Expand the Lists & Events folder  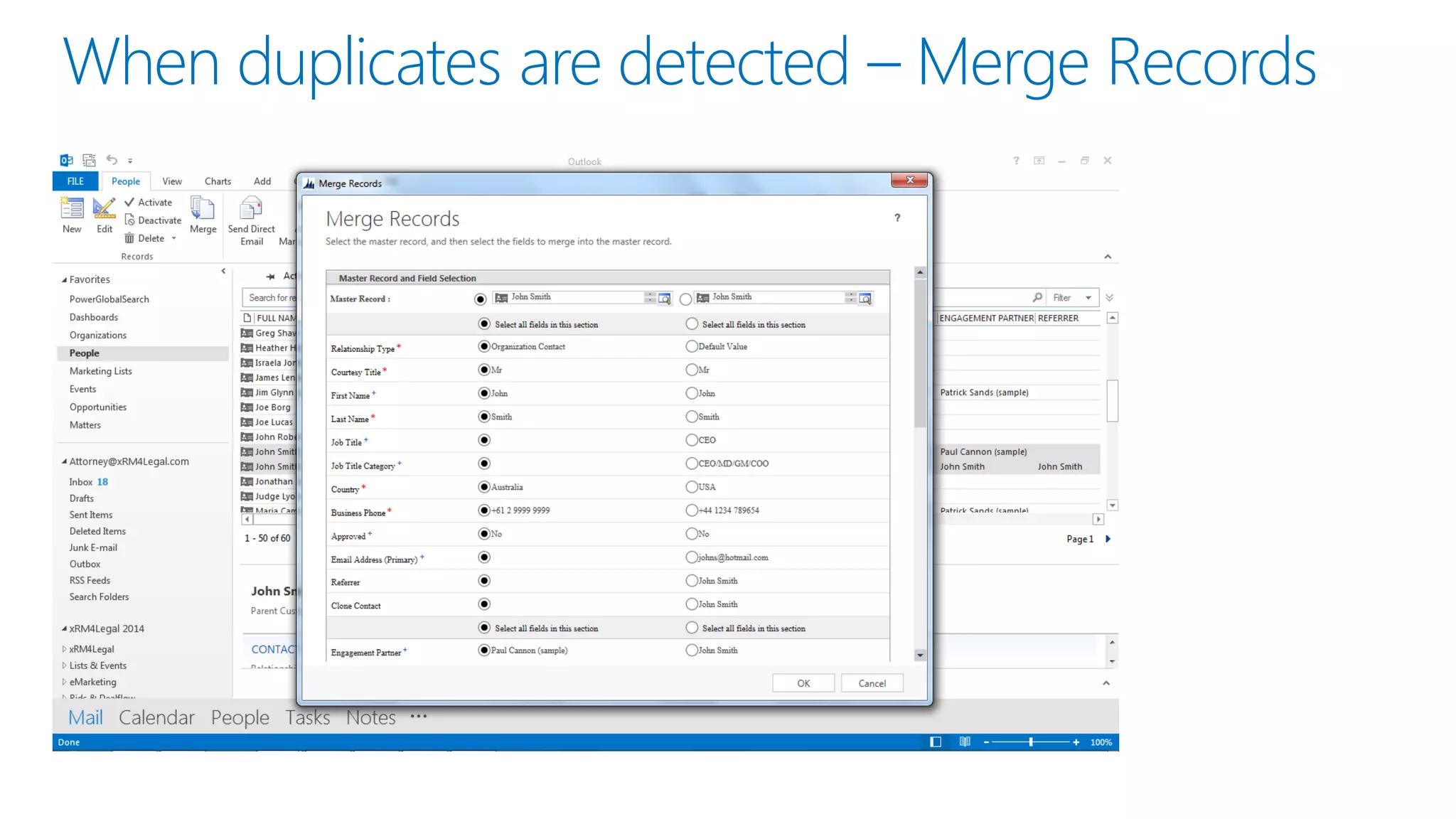(64, 665)
